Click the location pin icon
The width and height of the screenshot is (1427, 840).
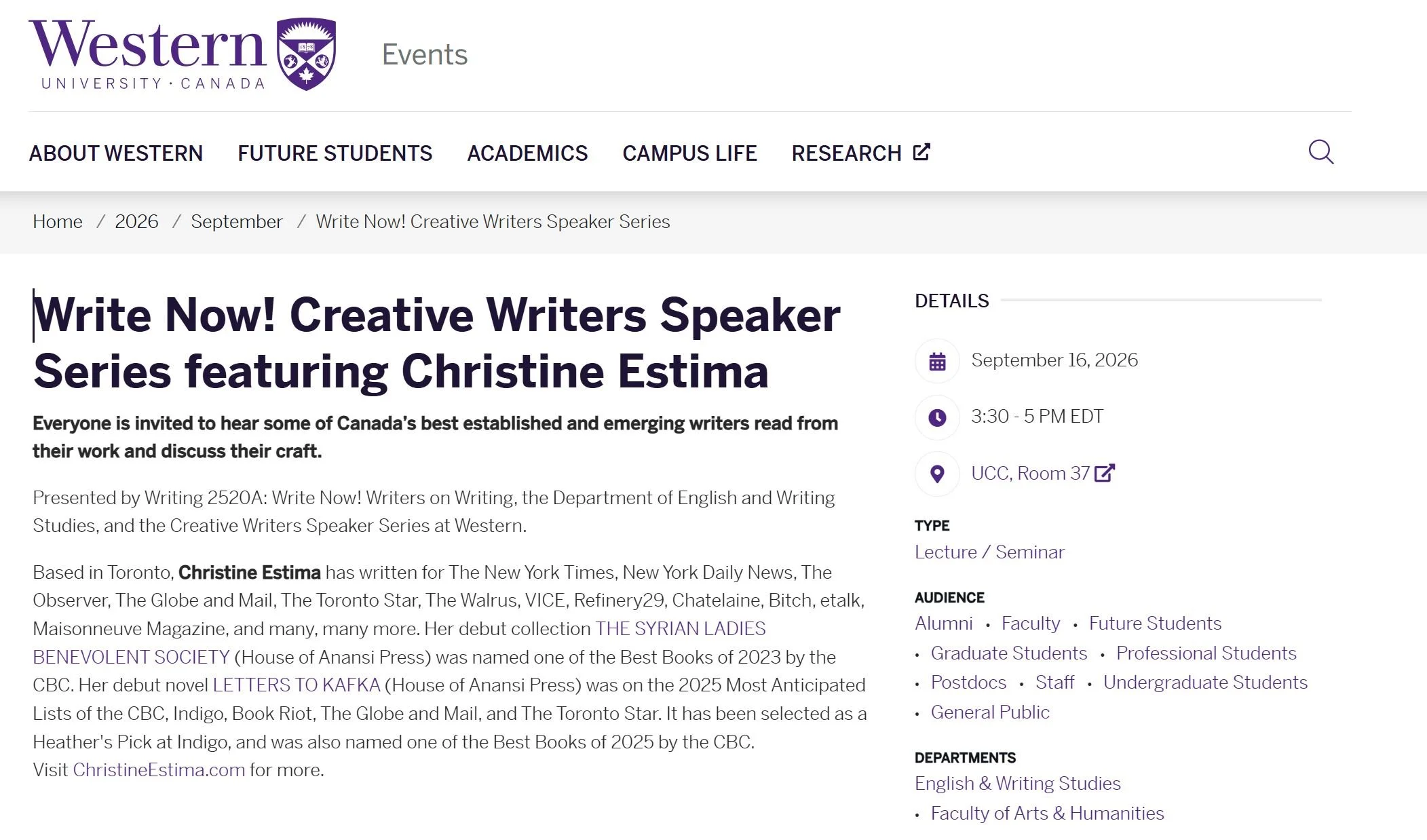click(937, 474)
